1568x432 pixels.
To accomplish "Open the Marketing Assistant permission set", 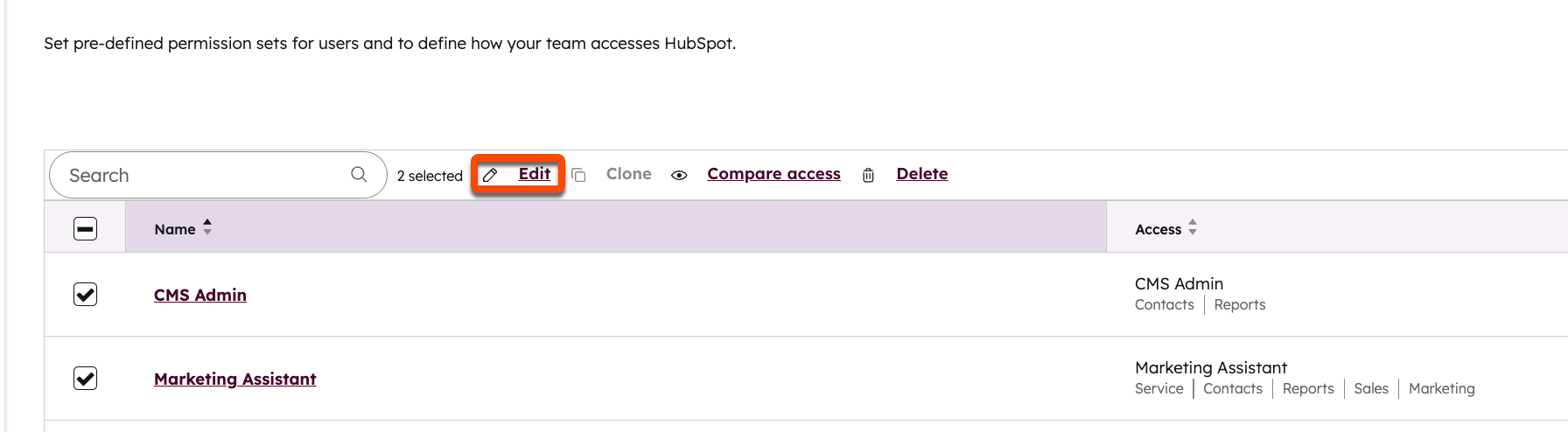I will (234, 379).
